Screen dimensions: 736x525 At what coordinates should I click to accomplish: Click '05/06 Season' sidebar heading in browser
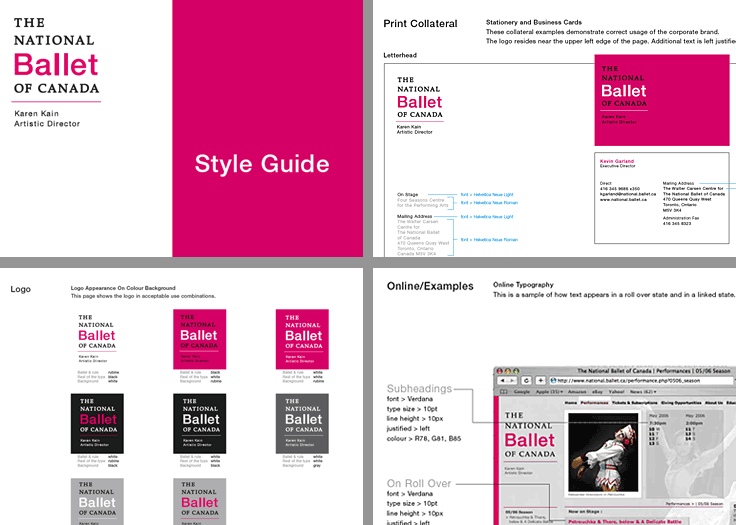(519, 512)
